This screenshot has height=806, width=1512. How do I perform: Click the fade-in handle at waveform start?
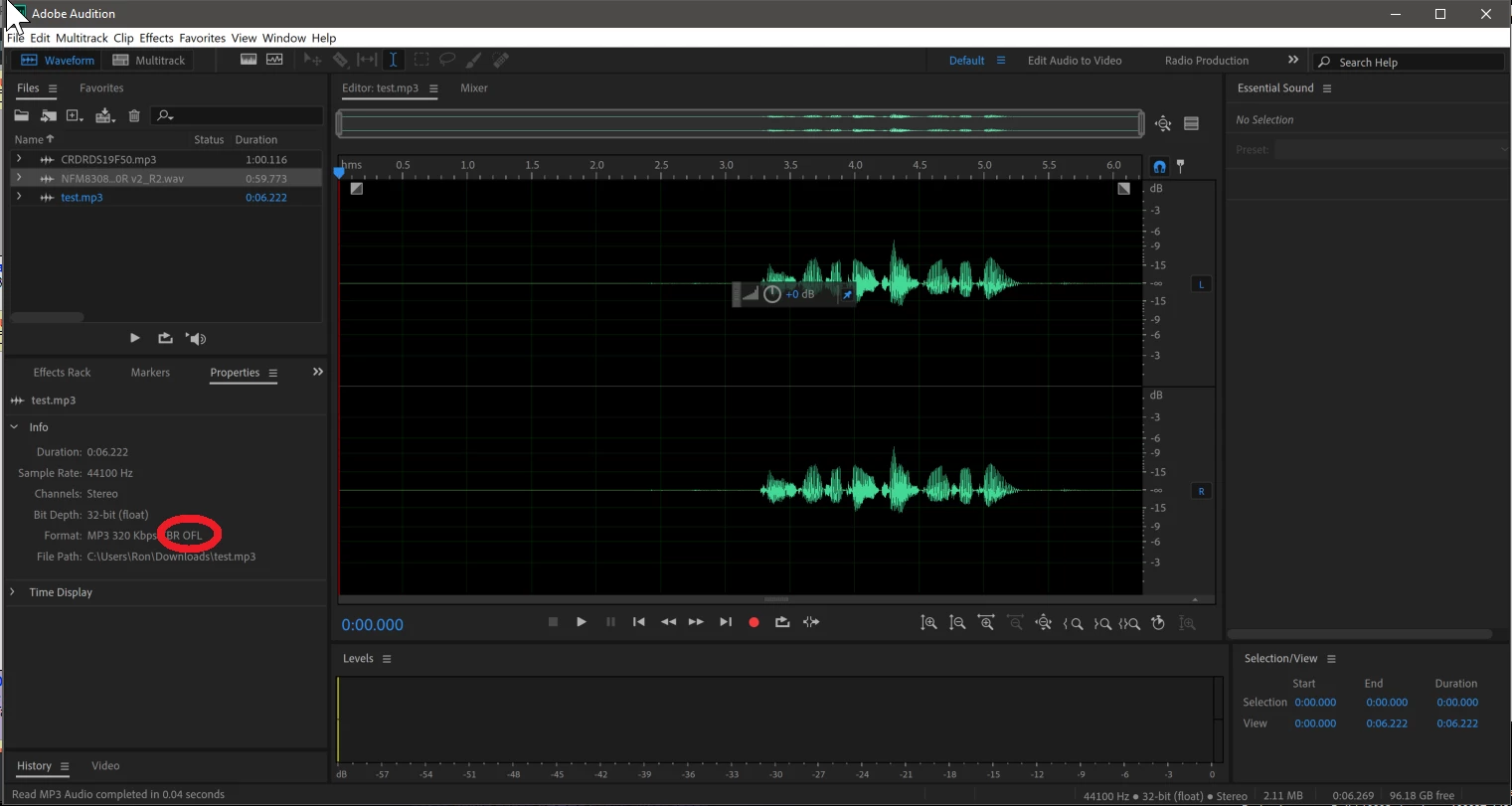pyautogui.click(x=357, y=188)
